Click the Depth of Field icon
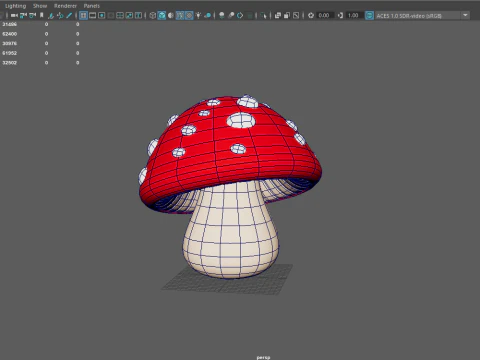The width and height of the screenshot is (480, 360). (249, 15)
